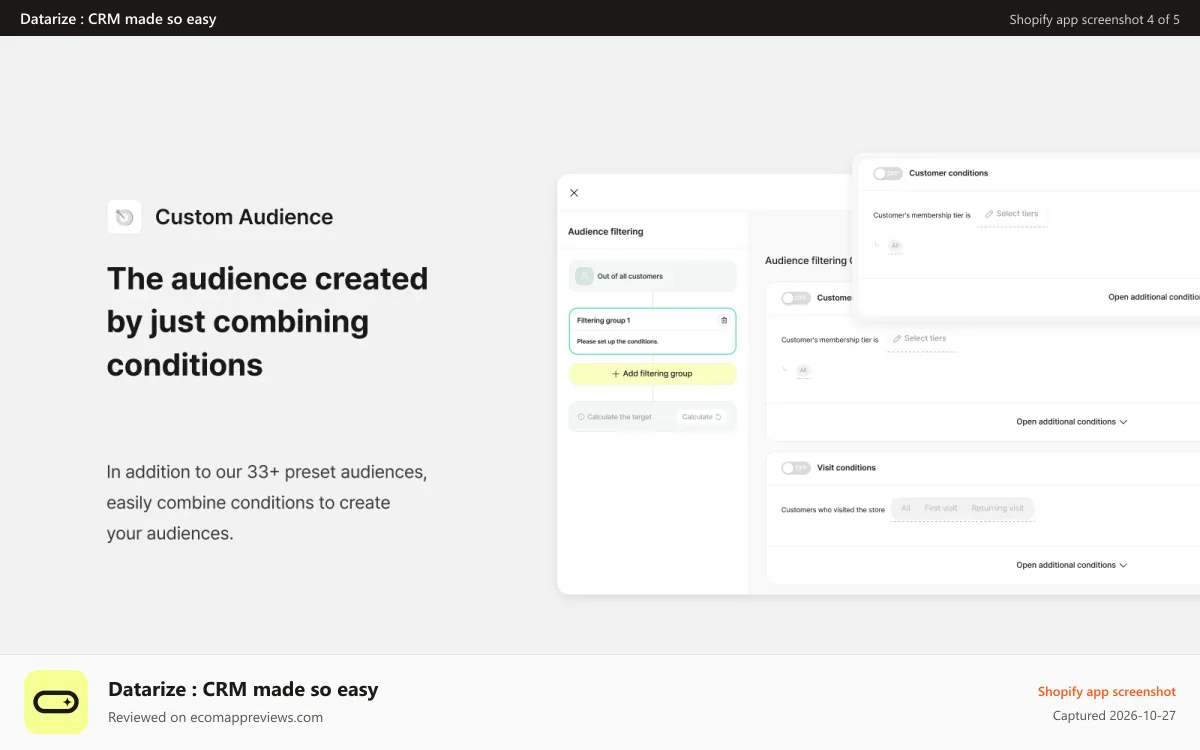1200x750 pixels.
Task: Click the 33+ preset audiences paragraph
Action: (267, 502)
